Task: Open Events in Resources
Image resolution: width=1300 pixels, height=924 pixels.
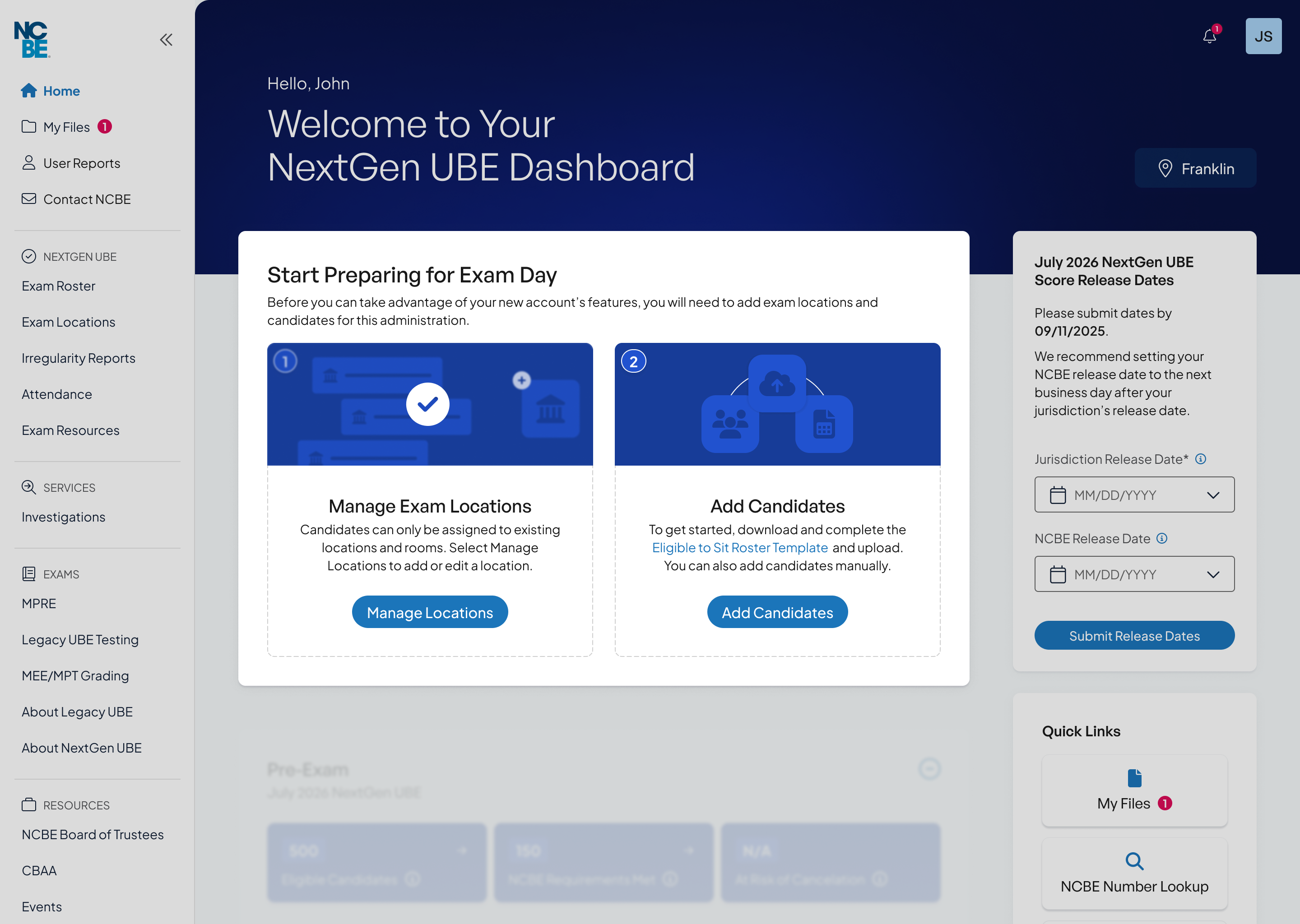Action: [x=42, y=907]
